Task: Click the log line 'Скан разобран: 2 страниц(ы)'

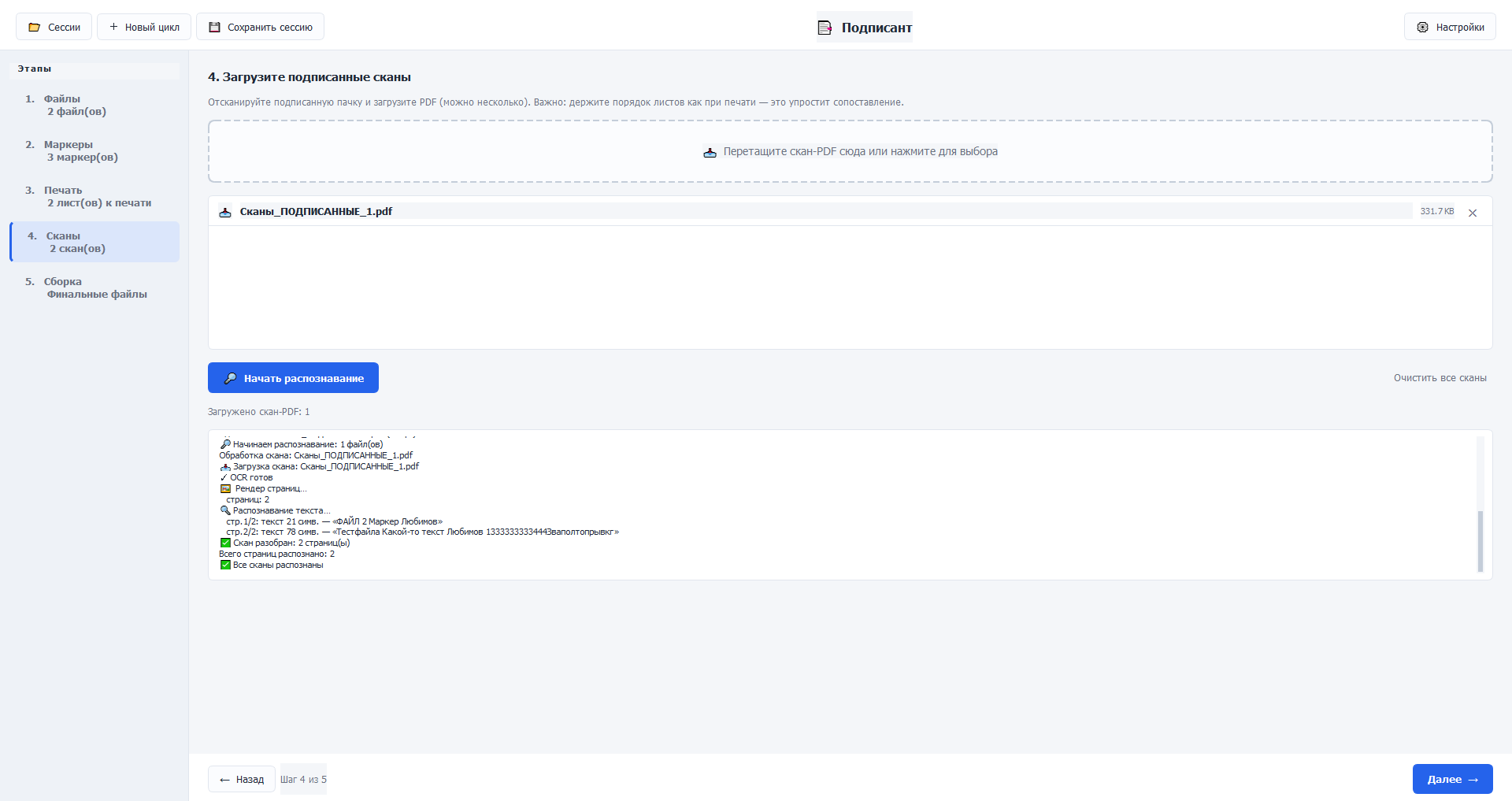Action: coord(285,543)
